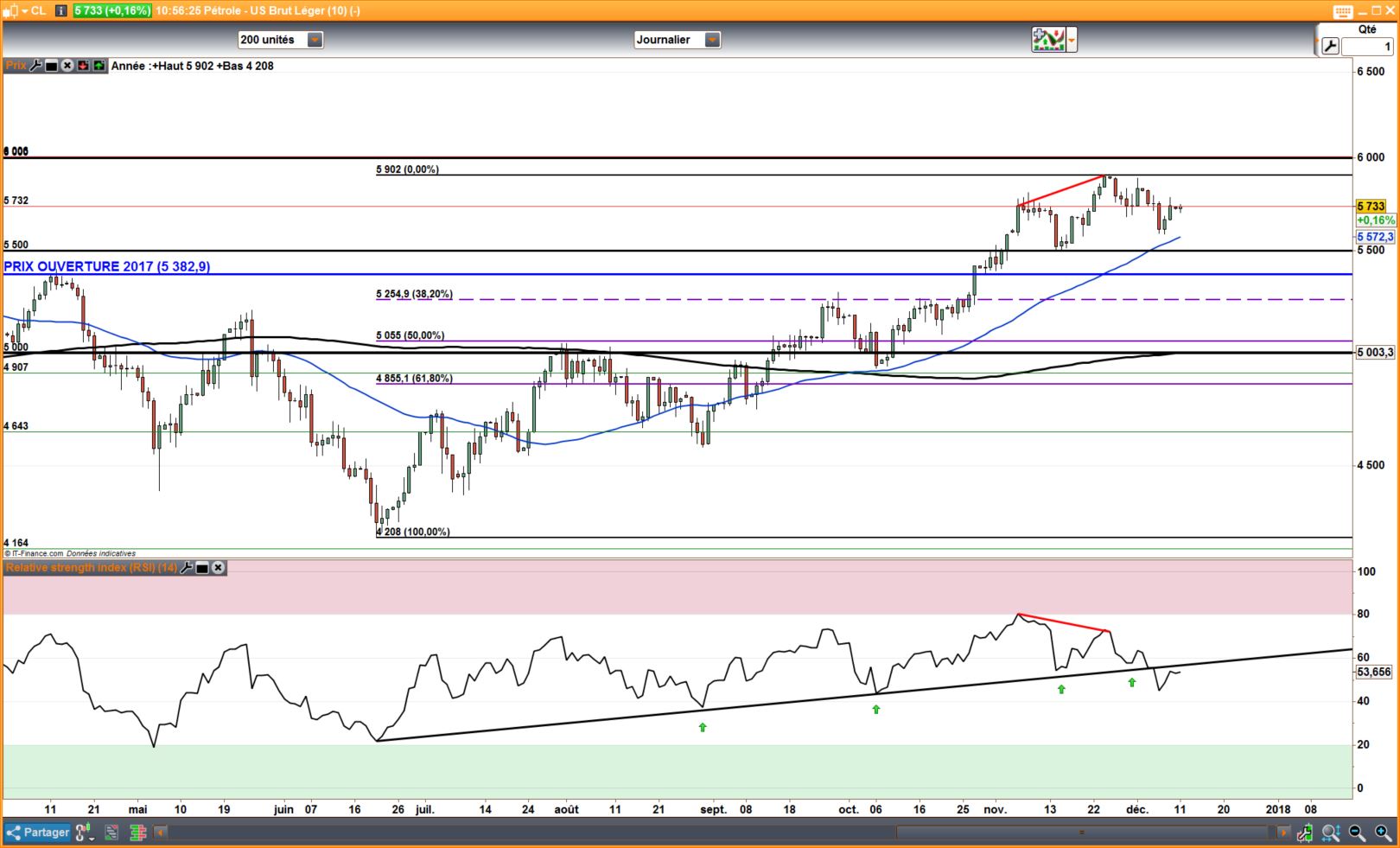This screenshot has width=1400, height=848.
Task: Open the chart style indicators icon
Action: pyautogui.click(x=1048, y=40)
